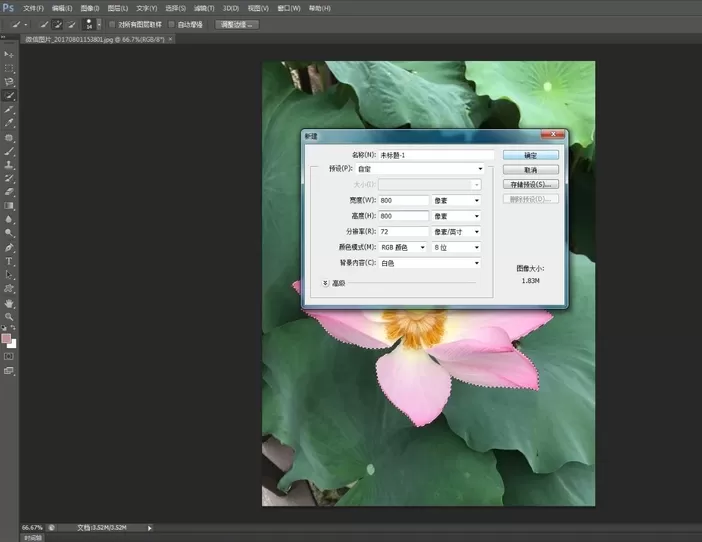
Task: Enable 自动增强 checkbox
Action: [172, 24]
